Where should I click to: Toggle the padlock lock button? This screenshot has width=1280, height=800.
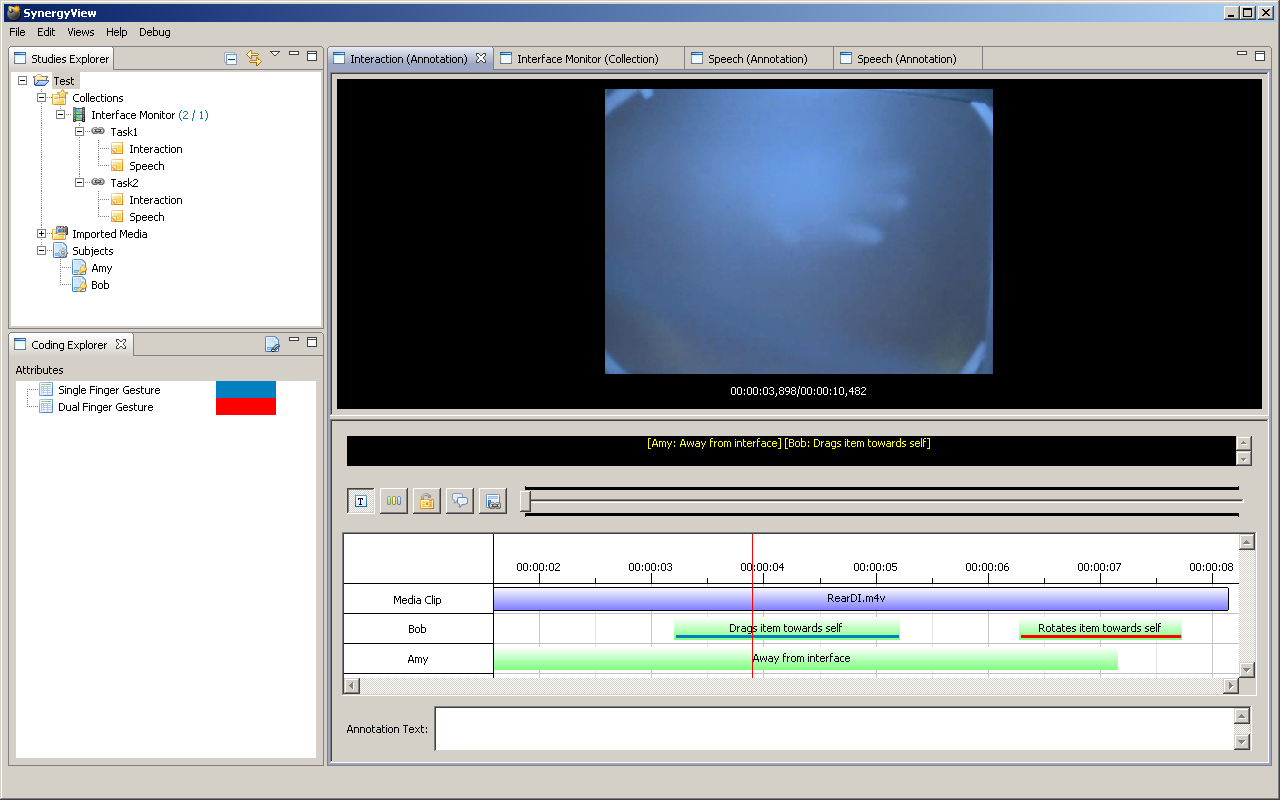click(x=426, y=501)
